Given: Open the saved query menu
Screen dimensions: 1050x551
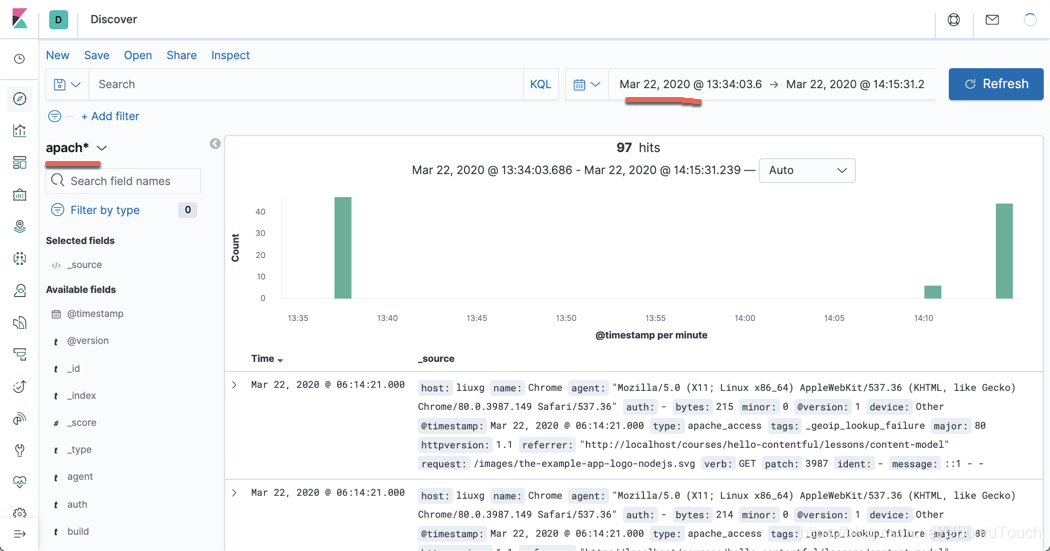Looking at the screenshot, I should tap(67, 84).
